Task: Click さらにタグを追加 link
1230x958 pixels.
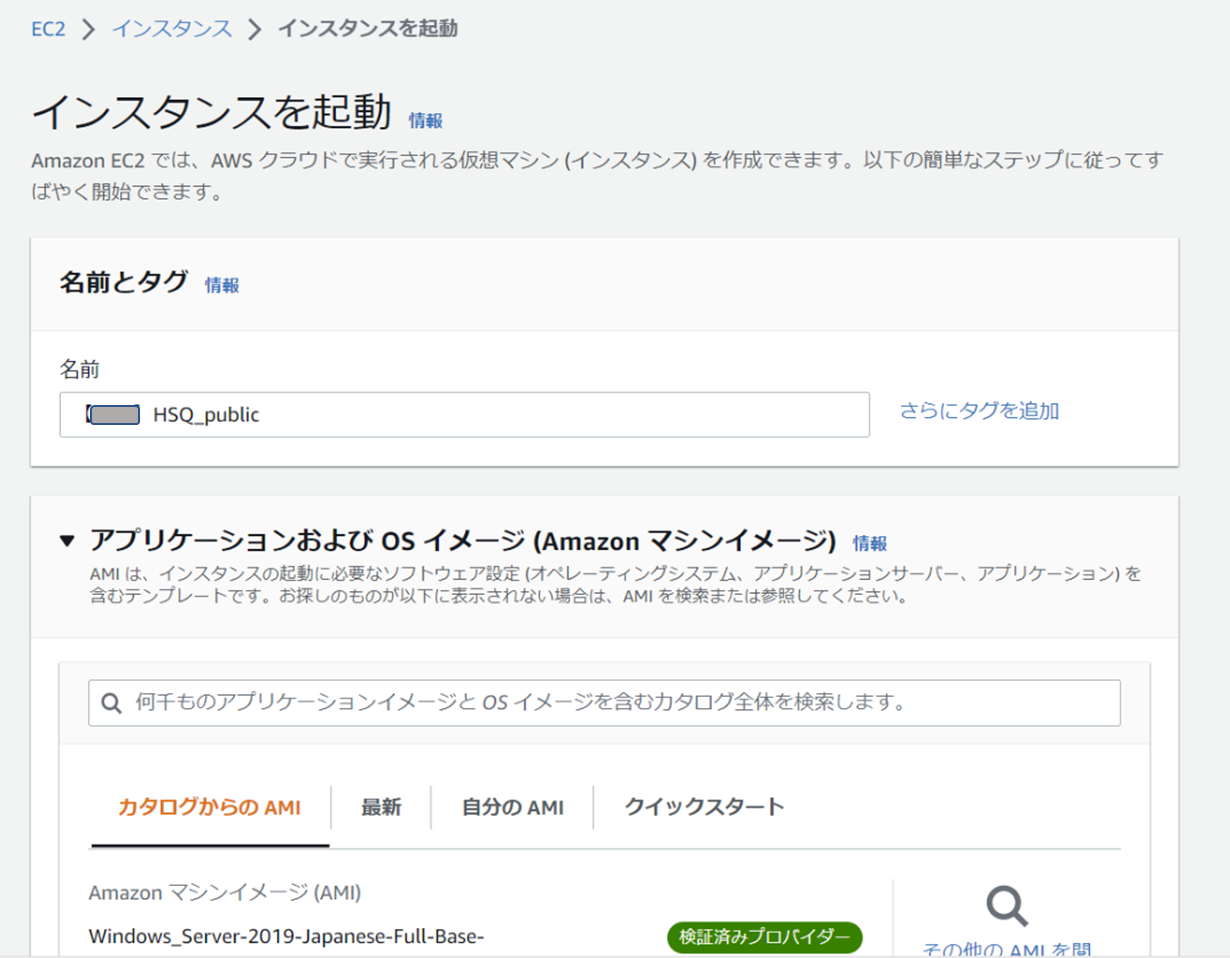Action: (x=979, y=411)
